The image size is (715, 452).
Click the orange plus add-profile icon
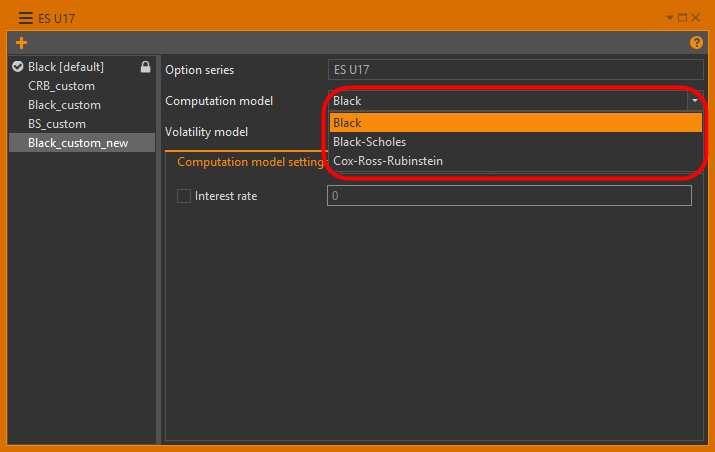pyautogui.click(x=22, y=43)
